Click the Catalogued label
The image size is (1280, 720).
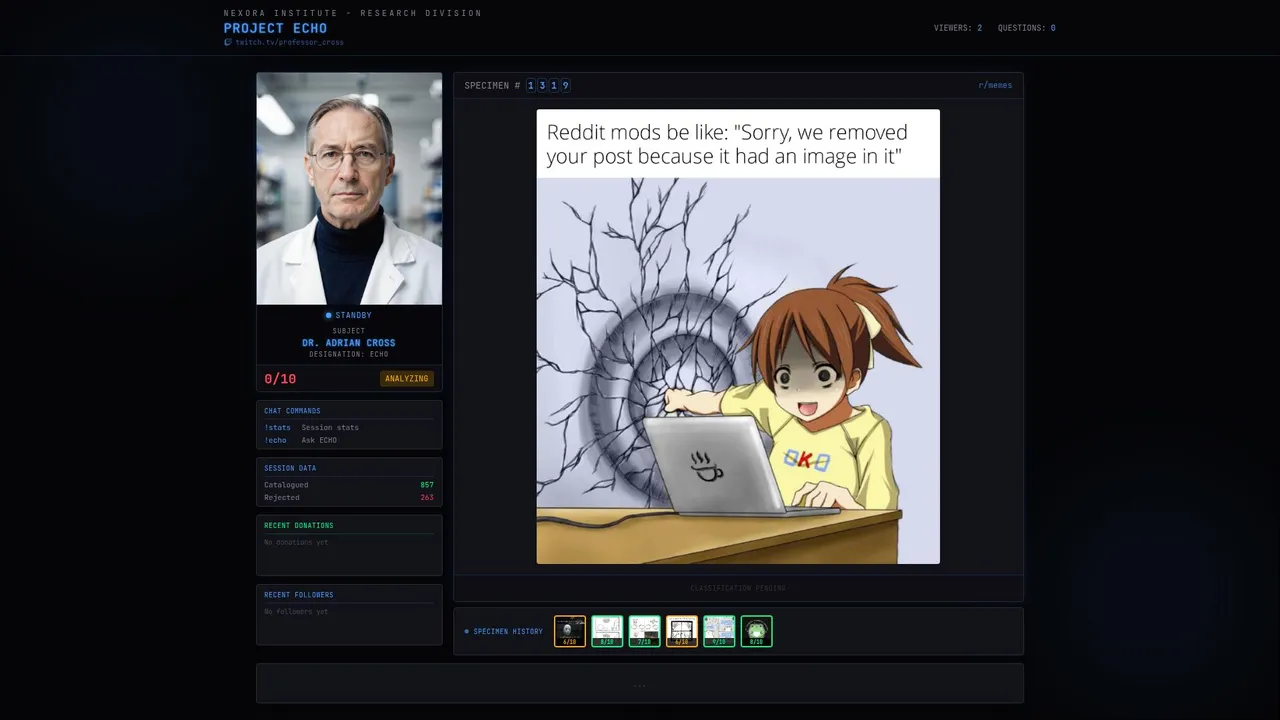pyautogui.click(x=286, y=485)
